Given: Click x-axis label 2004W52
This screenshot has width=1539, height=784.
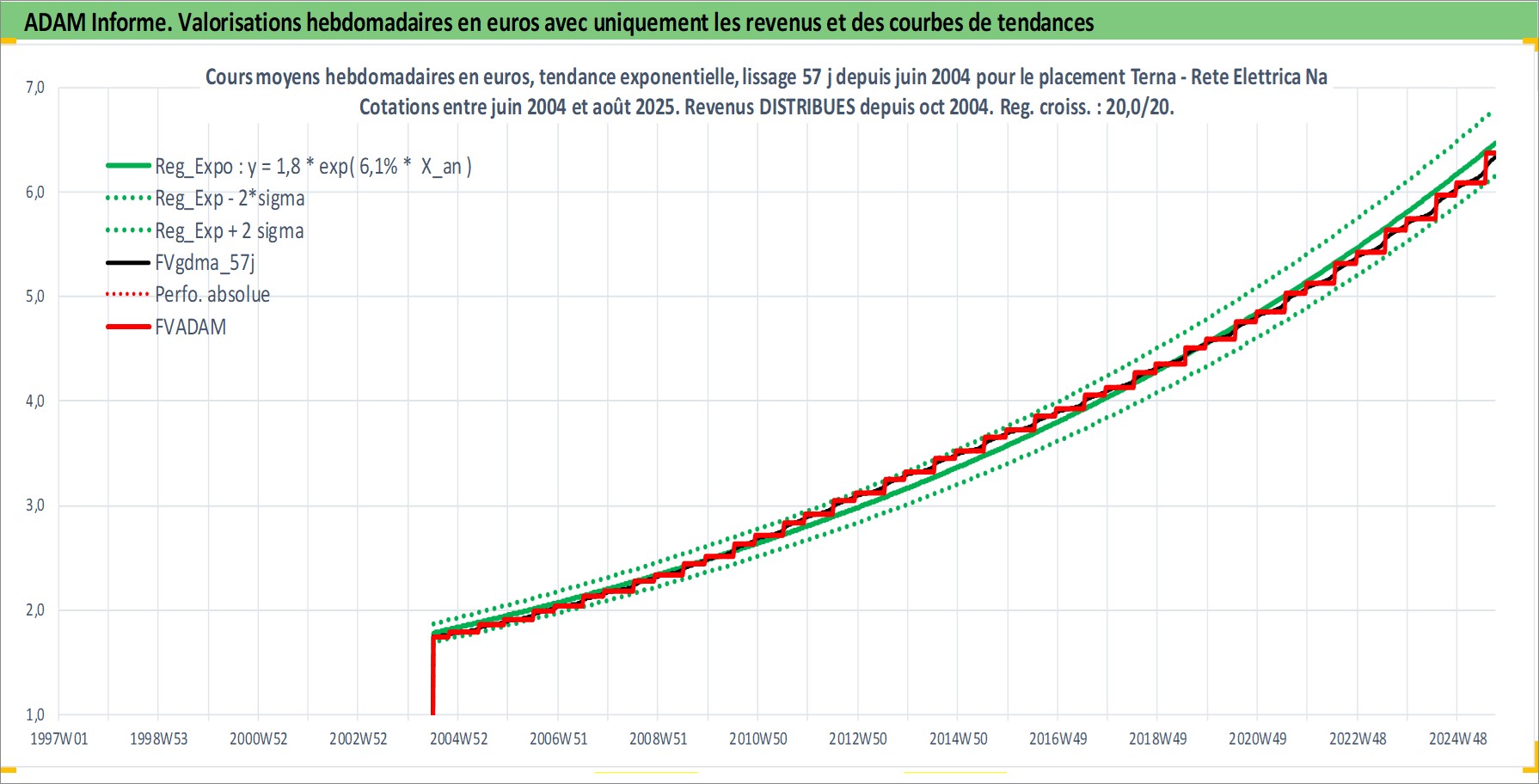Looking at the screenshot, I should [x=458, y=738].
